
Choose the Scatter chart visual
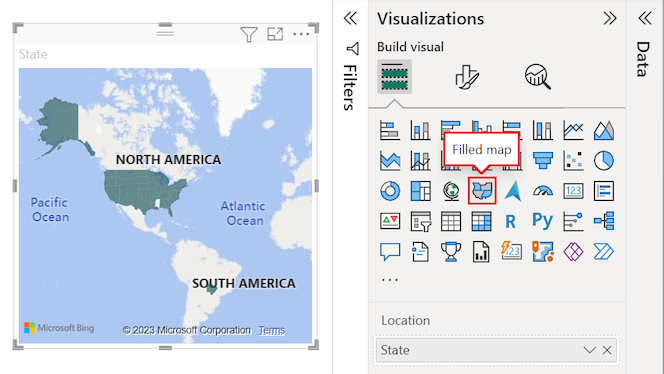573,161
